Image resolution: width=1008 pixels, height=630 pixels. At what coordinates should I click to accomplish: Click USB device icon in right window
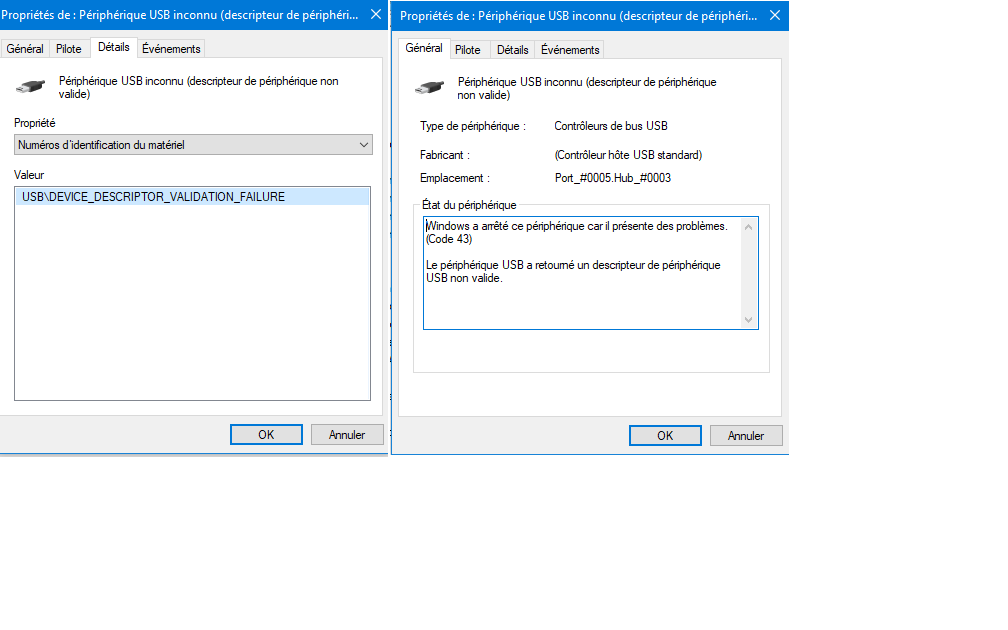[429, 87]
